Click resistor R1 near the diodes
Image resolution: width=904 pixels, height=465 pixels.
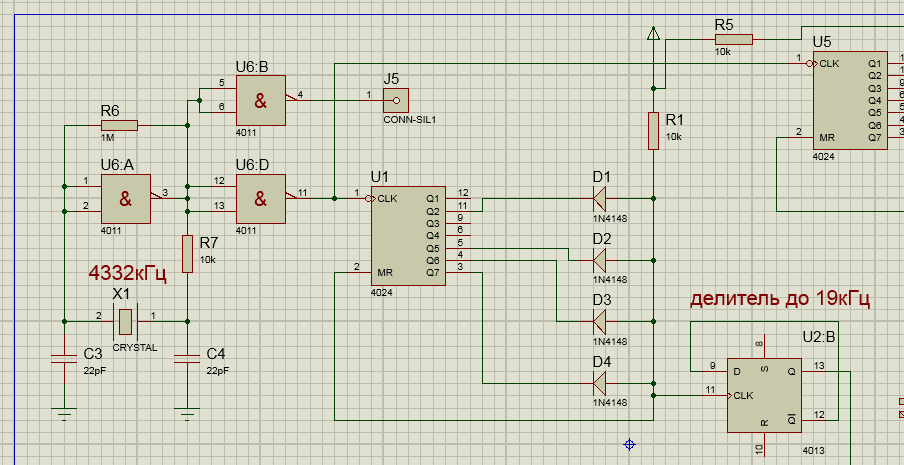(x=653, y=131)
